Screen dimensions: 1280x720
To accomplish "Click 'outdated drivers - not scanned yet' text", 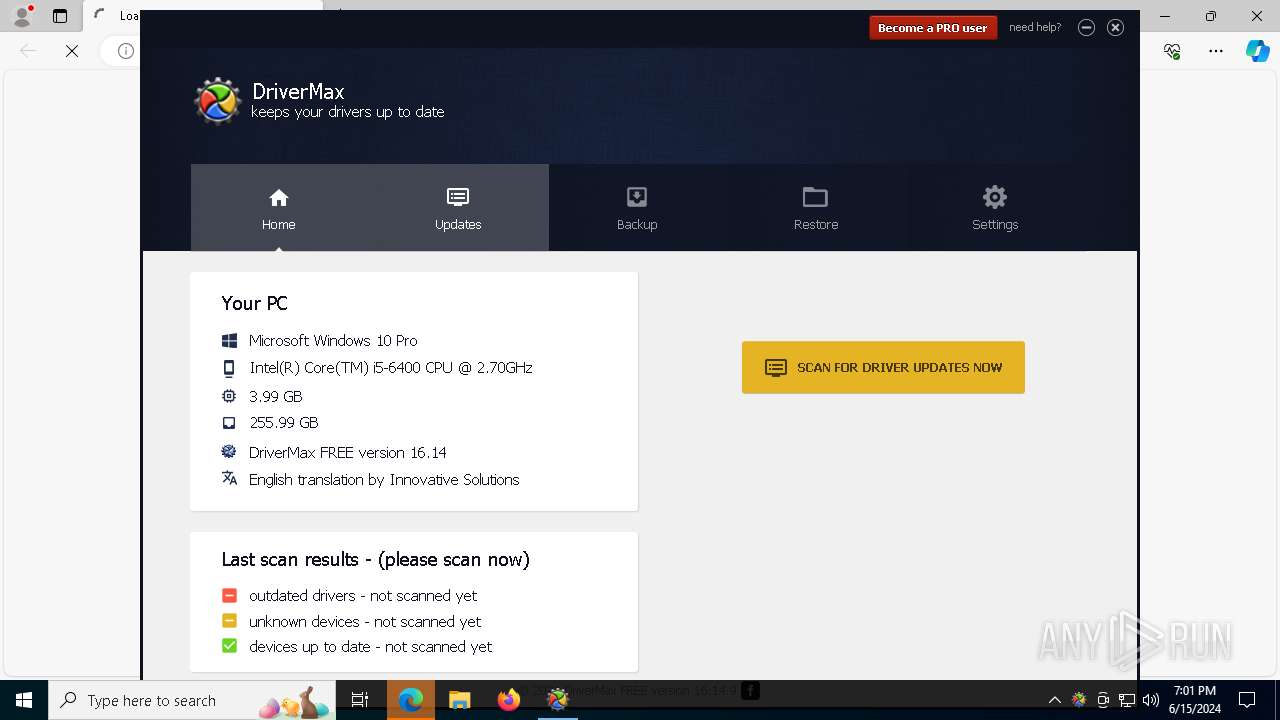I will [363, 595].
